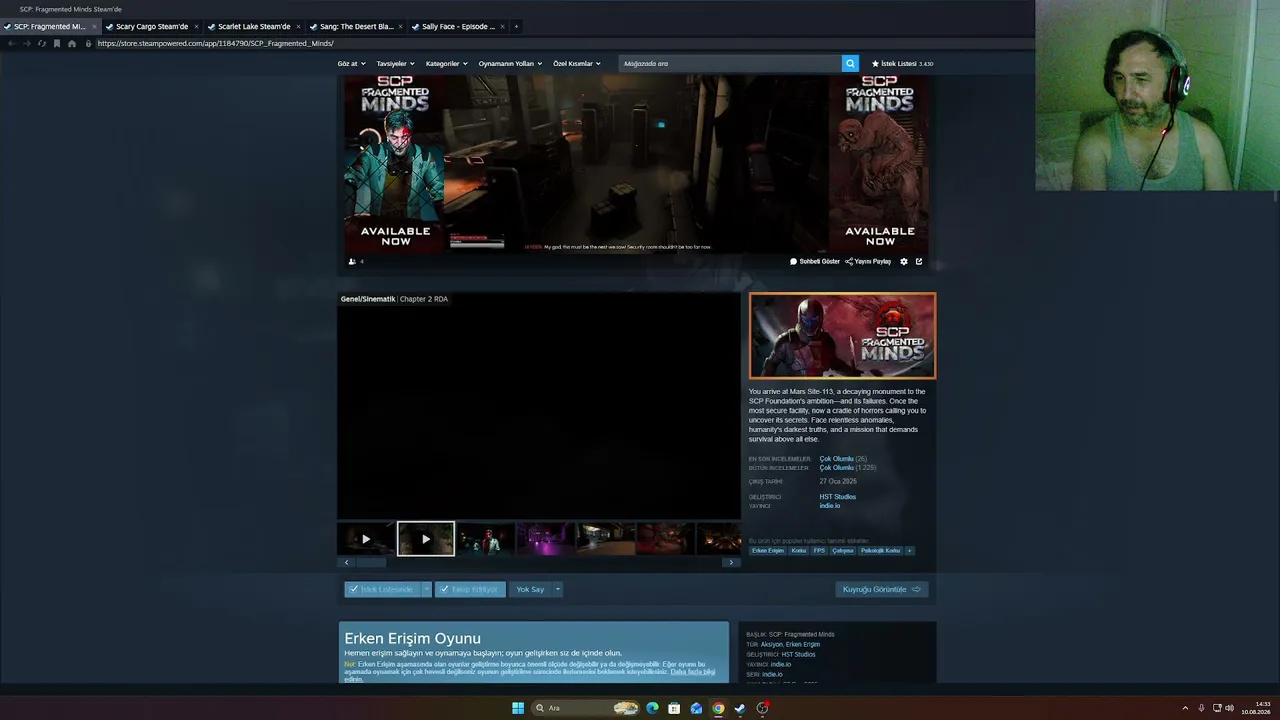Screen dimensions: 1280x720
Task: Open a new browser tab with plus
Action: pyautogui.click(x=516, y=27)
